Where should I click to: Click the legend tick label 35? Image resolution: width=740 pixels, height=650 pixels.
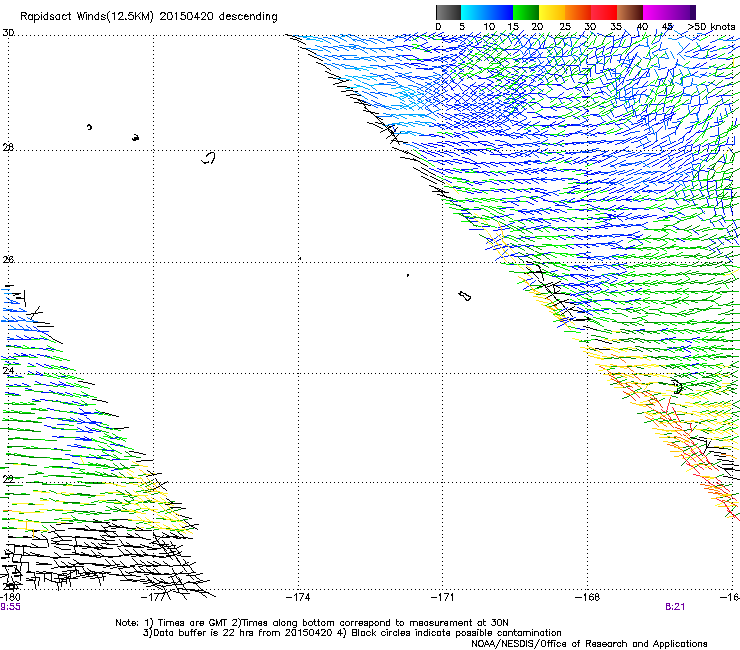616,27
